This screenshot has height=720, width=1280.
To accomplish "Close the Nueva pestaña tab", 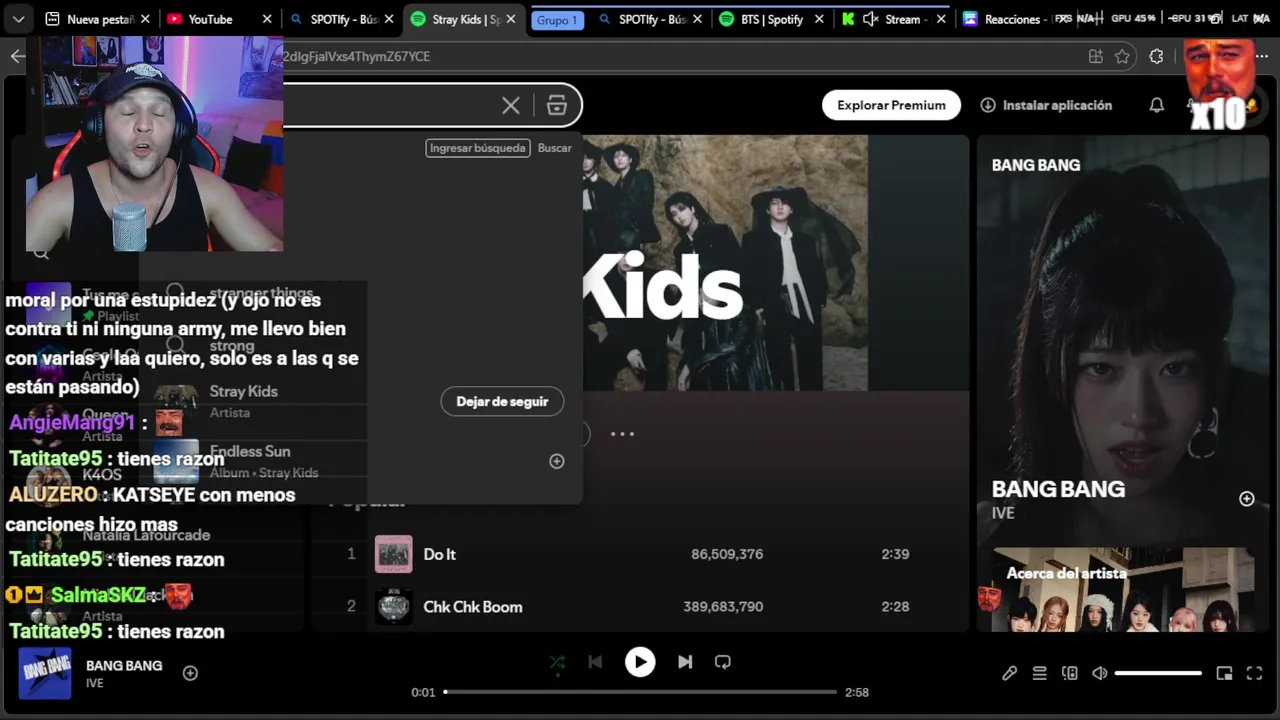I will 145,19.
